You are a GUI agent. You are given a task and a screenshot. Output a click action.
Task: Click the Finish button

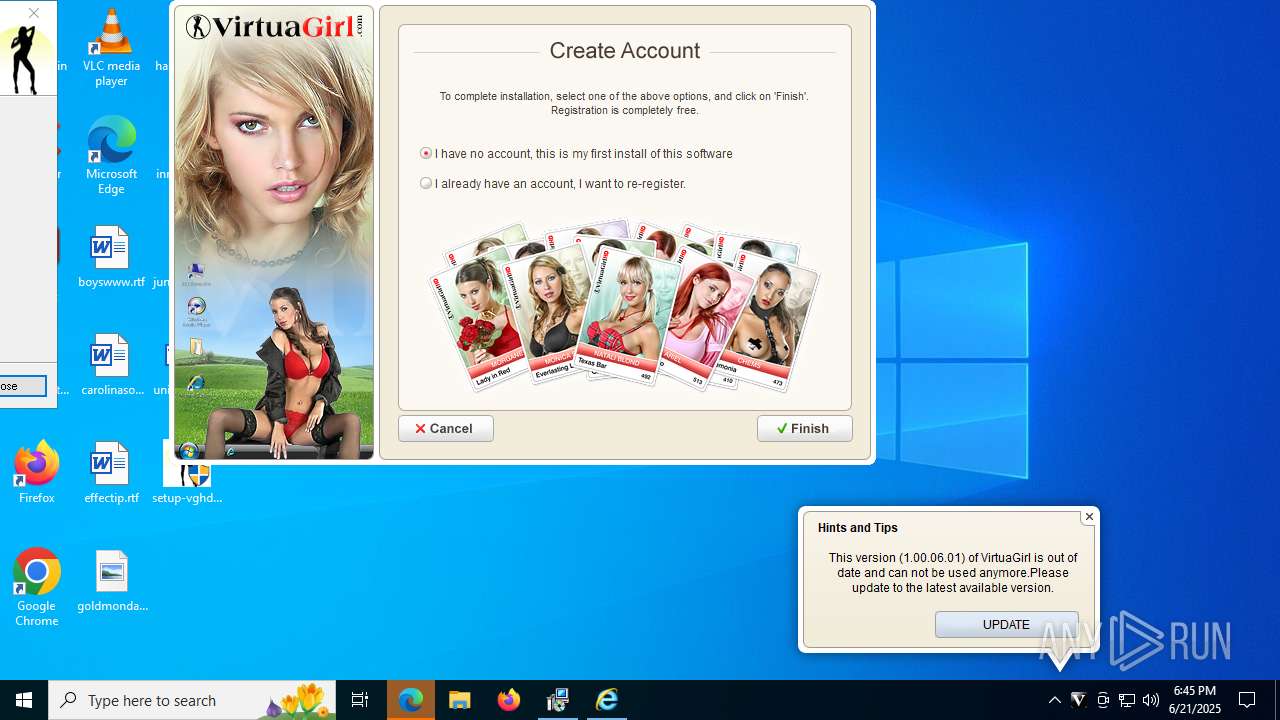point(804,428)
